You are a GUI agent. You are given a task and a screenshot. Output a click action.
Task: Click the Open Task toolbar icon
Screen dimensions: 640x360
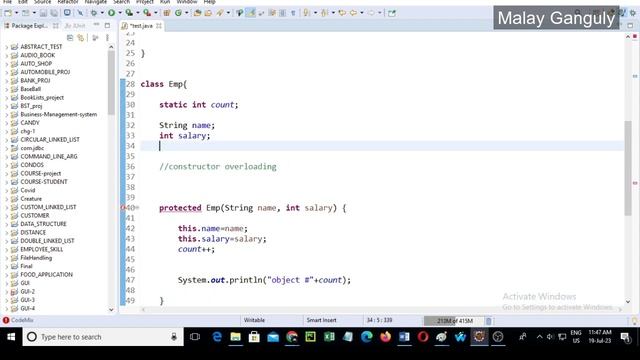coord(208,13)
